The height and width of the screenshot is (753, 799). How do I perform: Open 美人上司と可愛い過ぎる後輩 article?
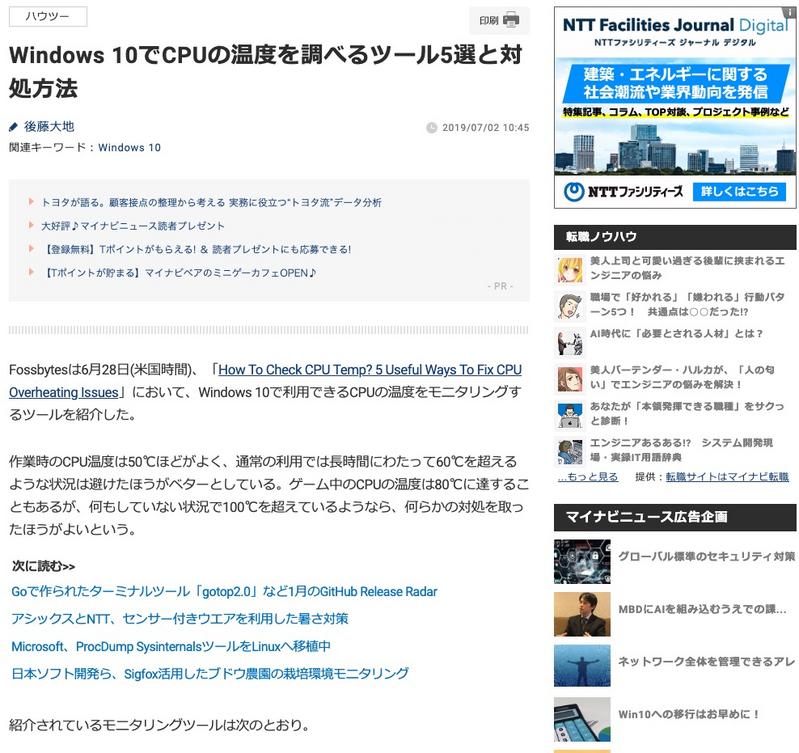(687, 268)
